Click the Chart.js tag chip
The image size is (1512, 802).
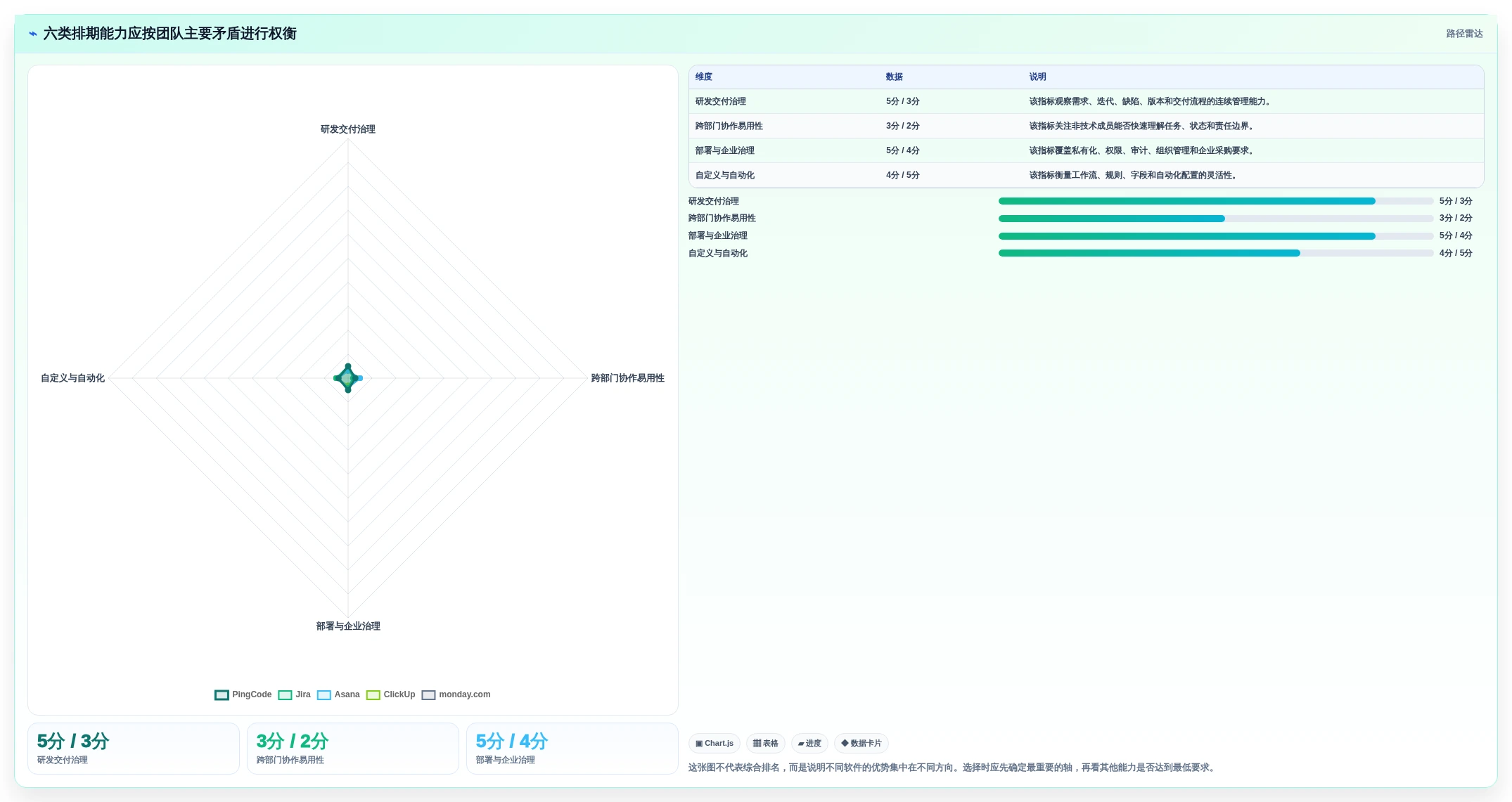(x=715, y=744)
